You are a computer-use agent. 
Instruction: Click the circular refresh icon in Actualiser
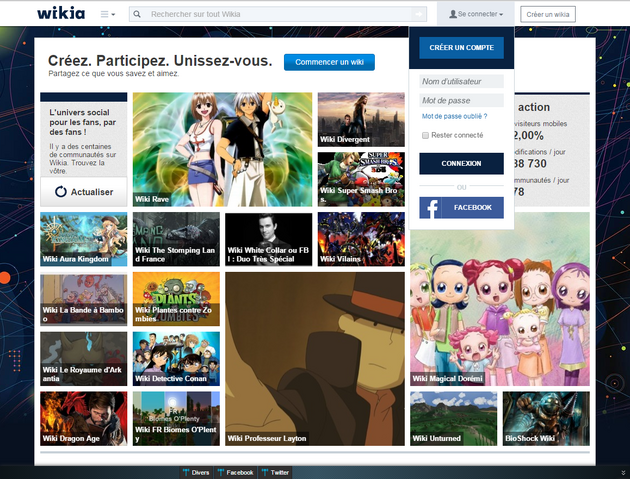[61, 192]
